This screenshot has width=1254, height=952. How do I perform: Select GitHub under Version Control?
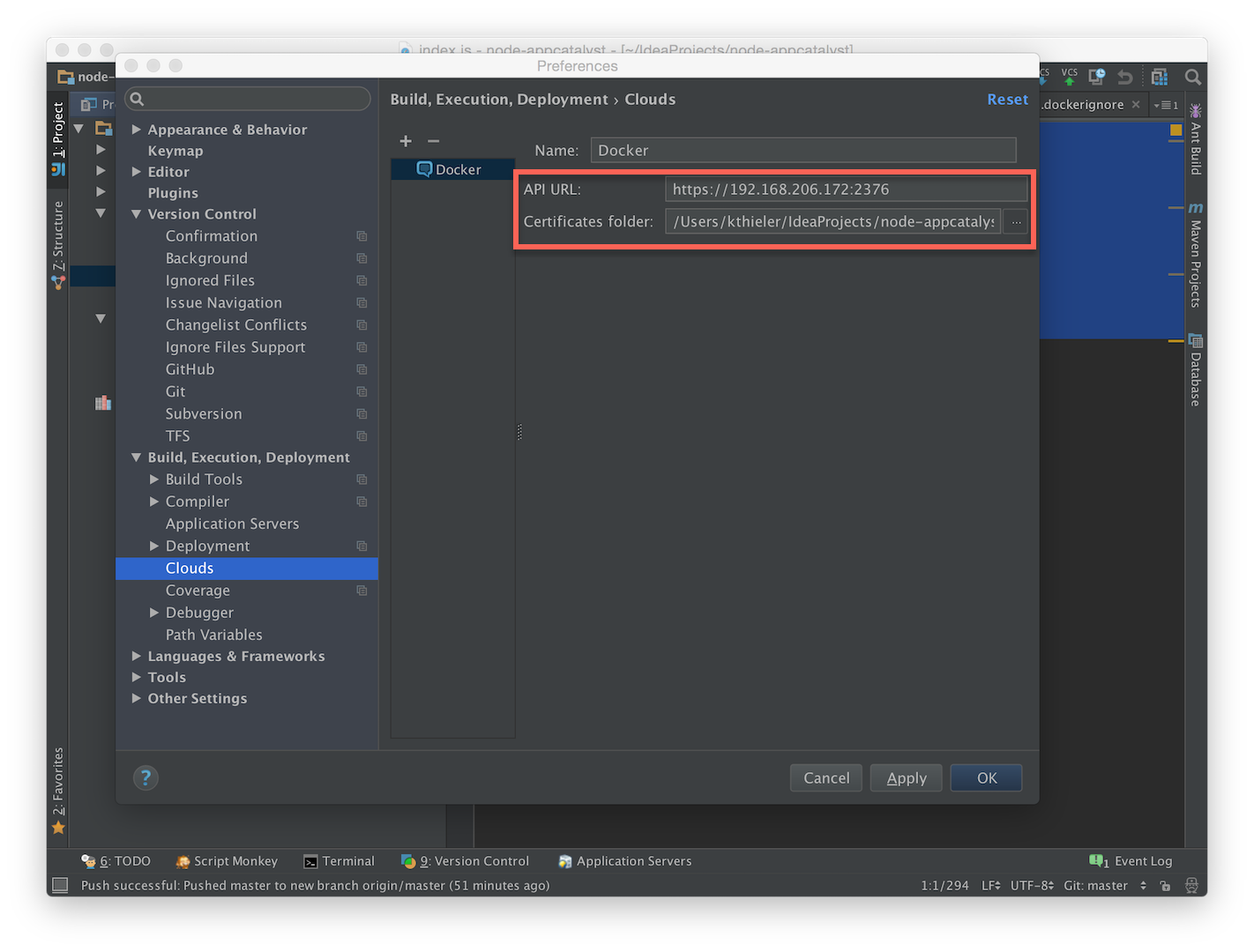point(190,369)
